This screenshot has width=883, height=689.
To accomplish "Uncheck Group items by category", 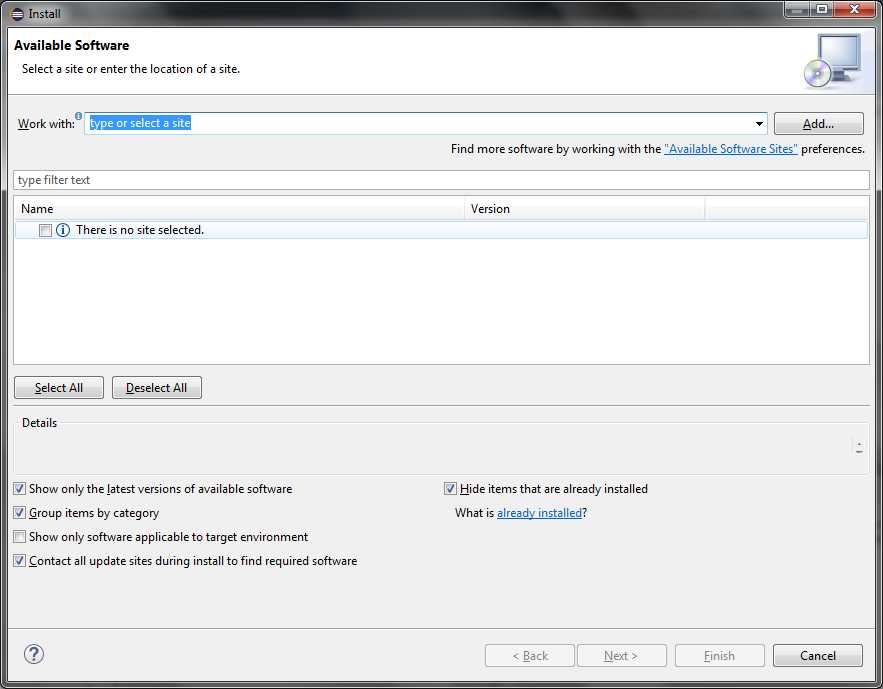I will (x=19, y=512).
